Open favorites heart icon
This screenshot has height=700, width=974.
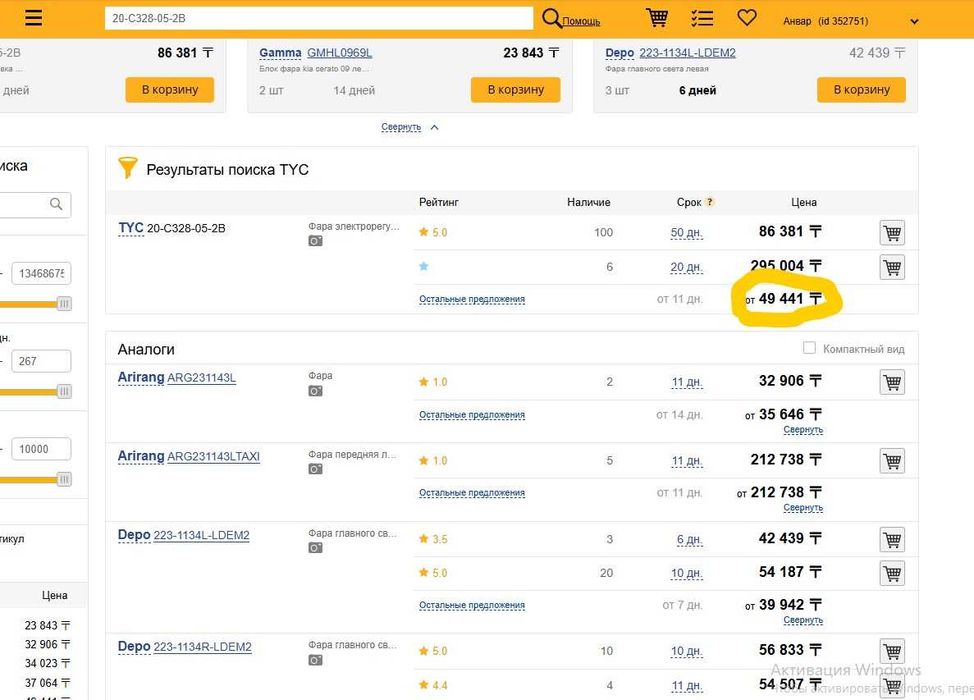[x=747, y=18]
